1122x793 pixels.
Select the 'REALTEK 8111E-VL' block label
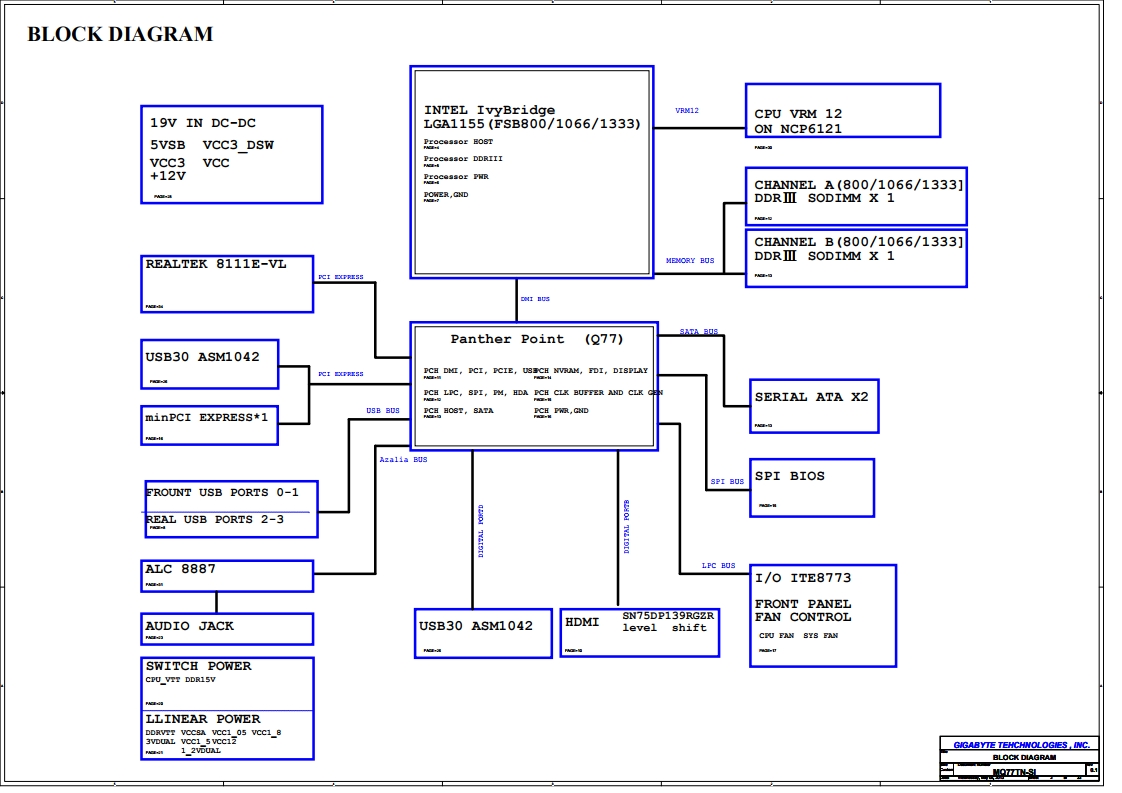point(216,264)
